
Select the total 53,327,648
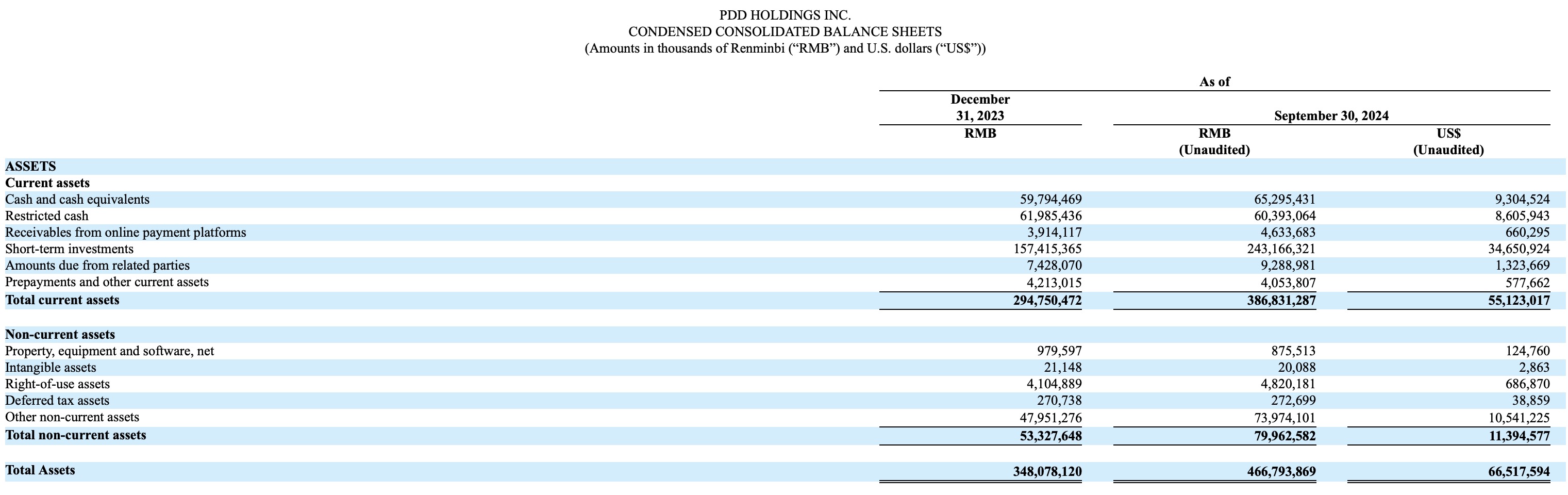click(1050, 436)
